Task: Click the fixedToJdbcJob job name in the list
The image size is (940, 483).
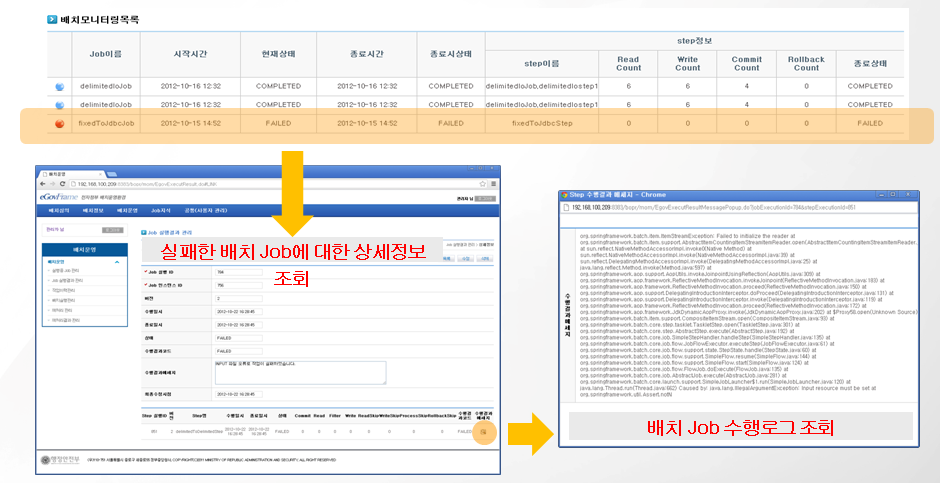Action: click(x=107, y=124)
